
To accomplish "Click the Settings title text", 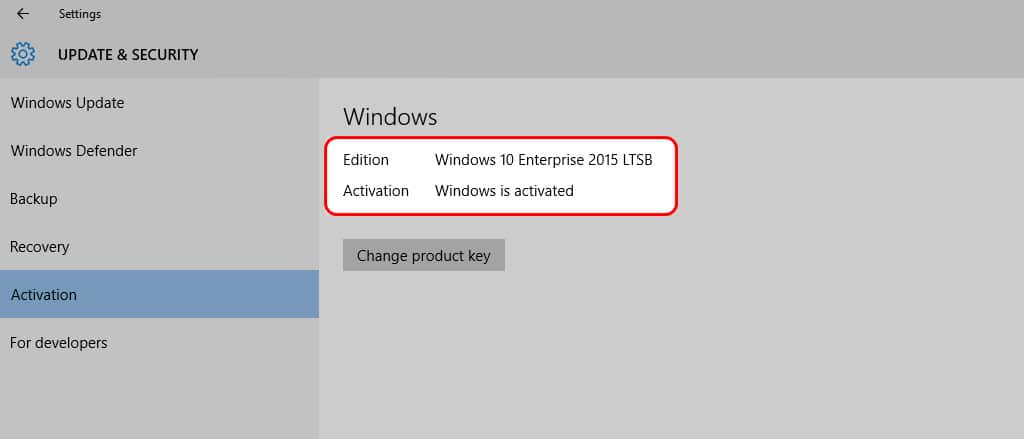I will [80, 14].
